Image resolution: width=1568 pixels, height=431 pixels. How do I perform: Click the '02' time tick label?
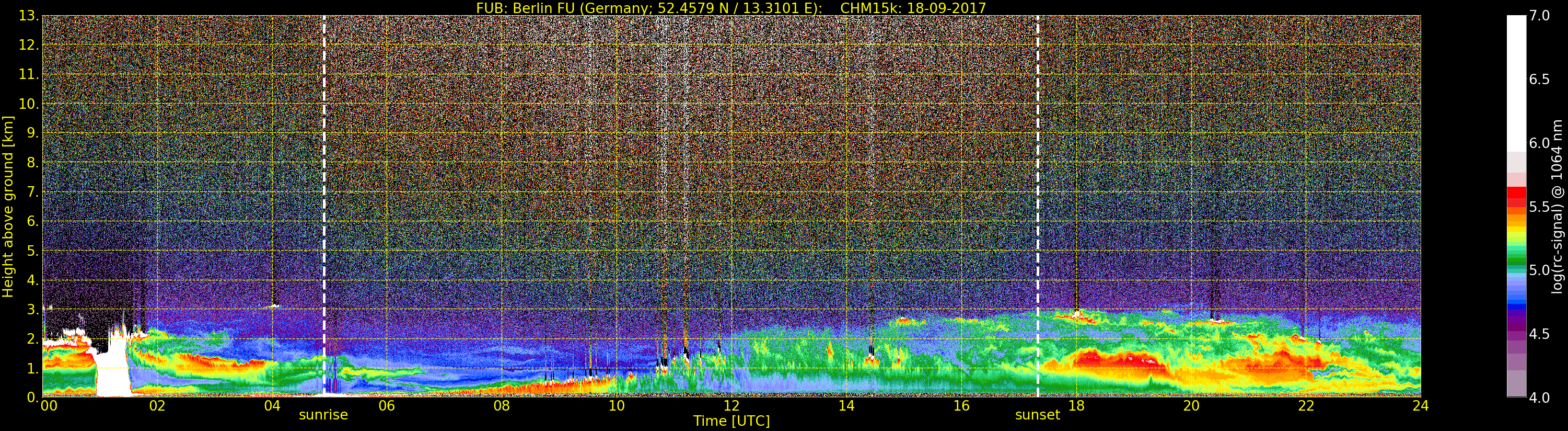pos(157,405)
